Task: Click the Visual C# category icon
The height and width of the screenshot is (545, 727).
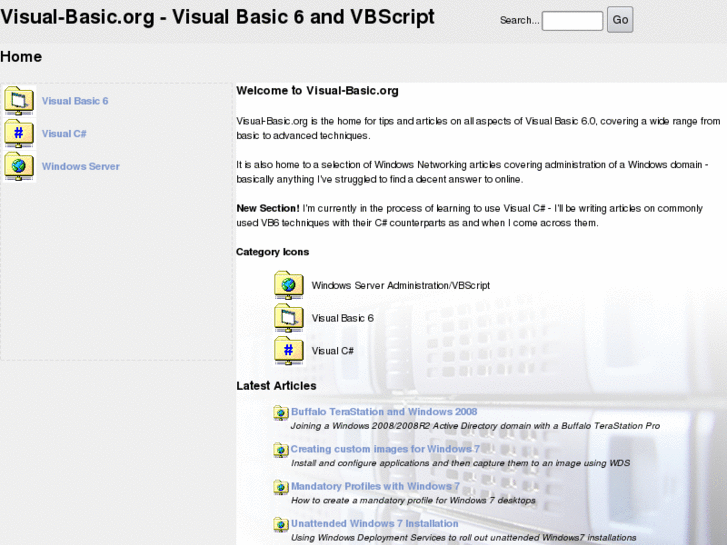Action: [288, 351]
